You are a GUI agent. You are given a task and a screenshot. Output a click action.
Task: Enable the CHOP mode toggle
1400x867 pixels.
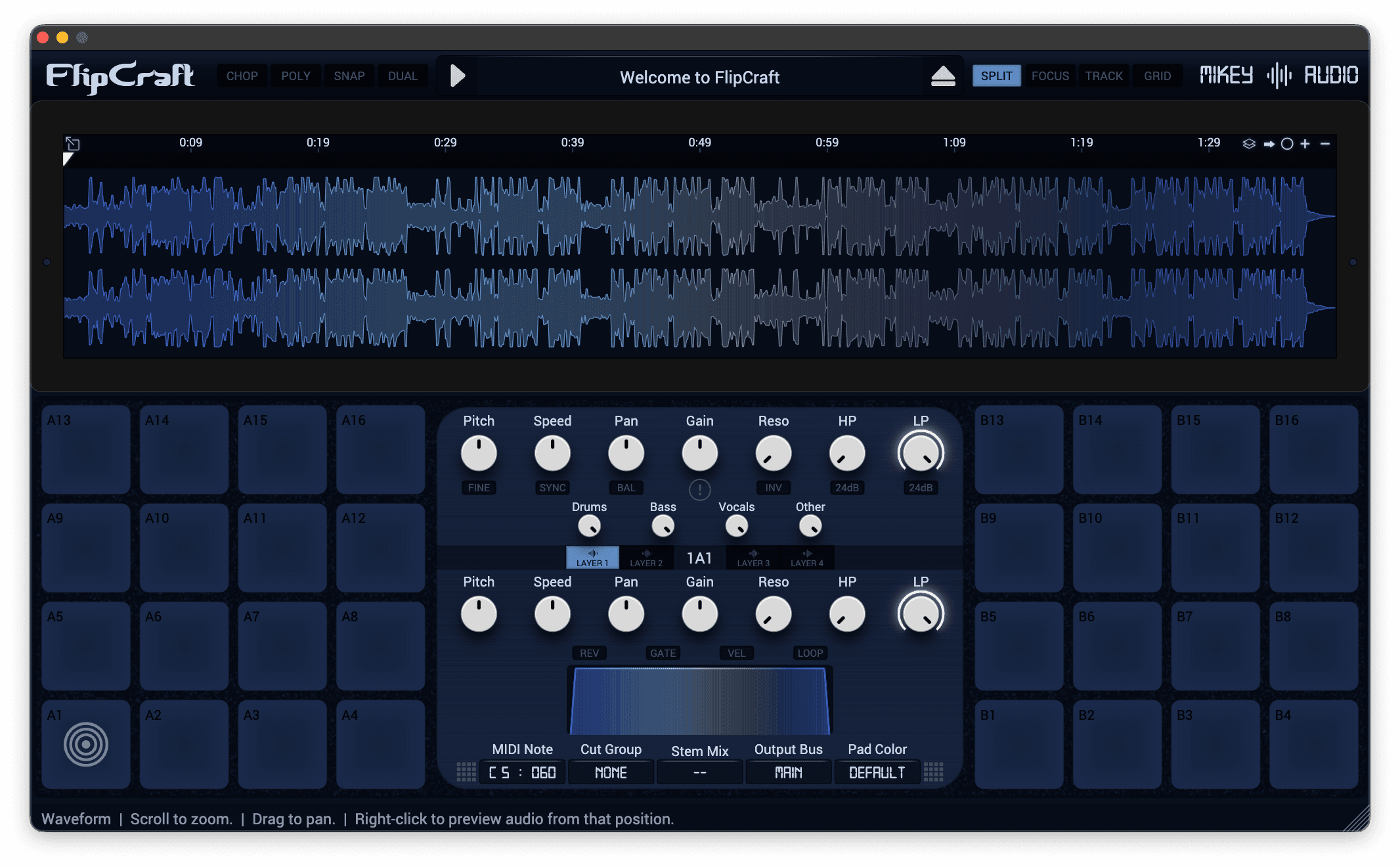pos(242,76)
